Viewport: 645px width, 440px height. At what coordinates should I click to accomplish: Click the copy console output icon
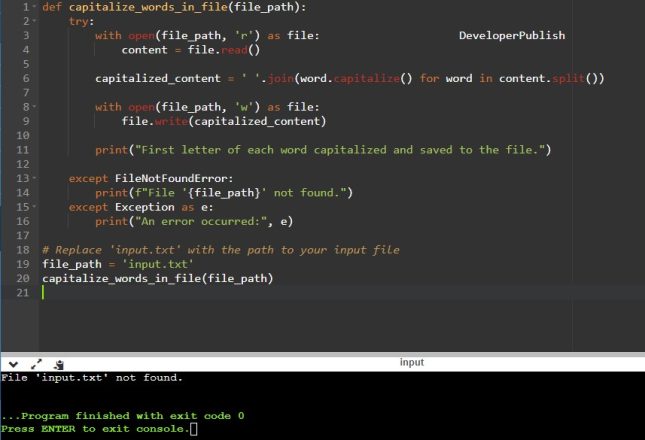click(x=59, y=364)
